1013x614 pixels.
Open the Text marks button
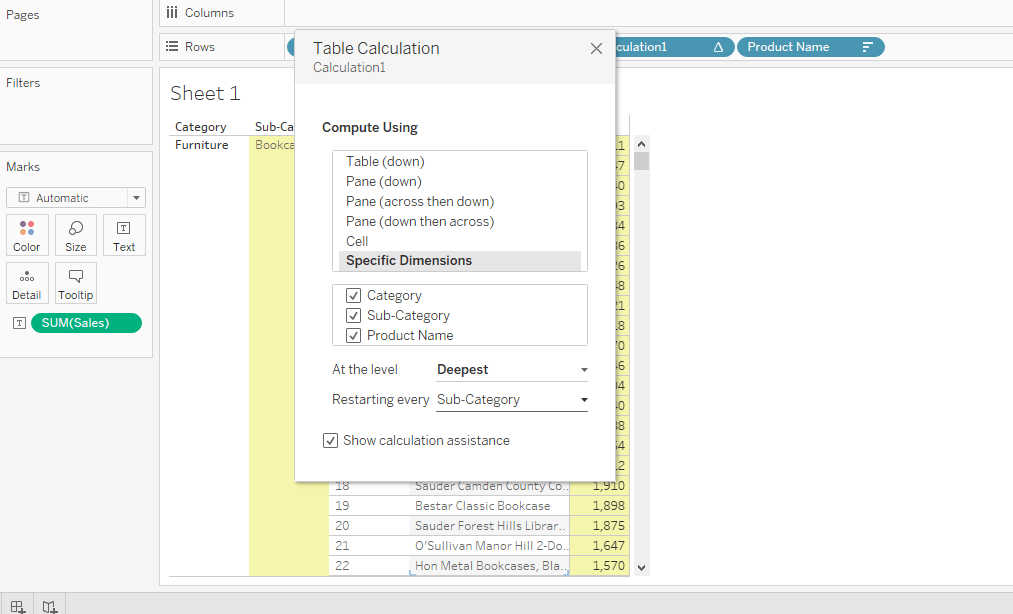(124, 235)
